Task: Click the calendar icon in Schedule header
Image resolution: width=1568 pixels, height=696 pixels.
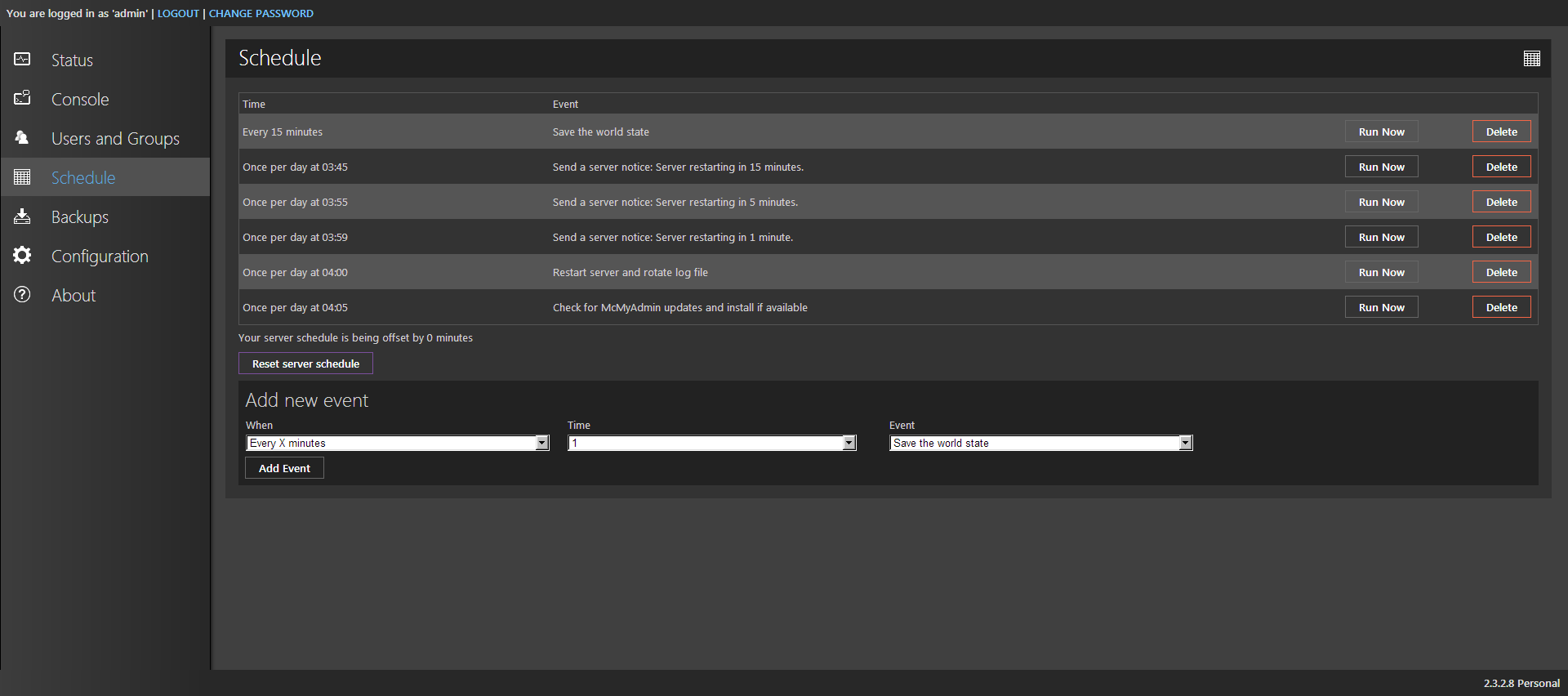Action: tap(1531, 58)
